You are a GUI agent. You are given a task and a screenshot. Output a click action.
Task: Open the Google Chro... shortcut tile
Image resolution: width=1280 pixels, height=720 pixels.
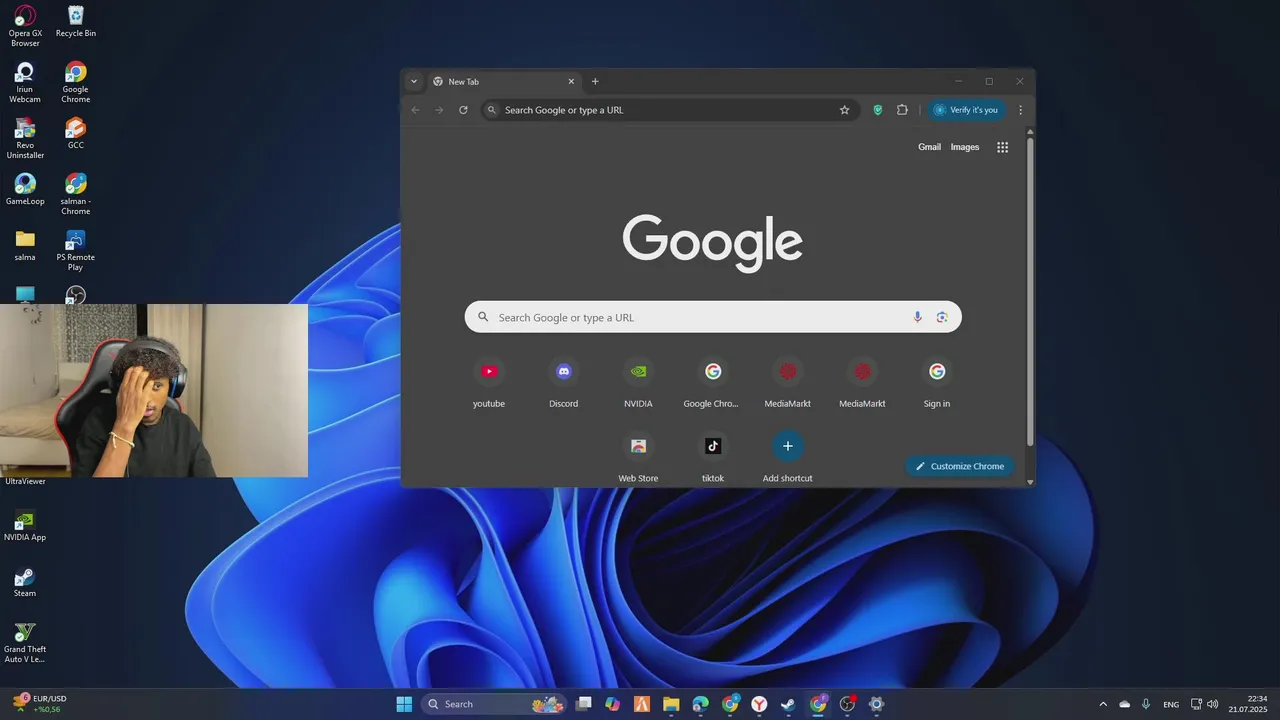pos(713,383)
